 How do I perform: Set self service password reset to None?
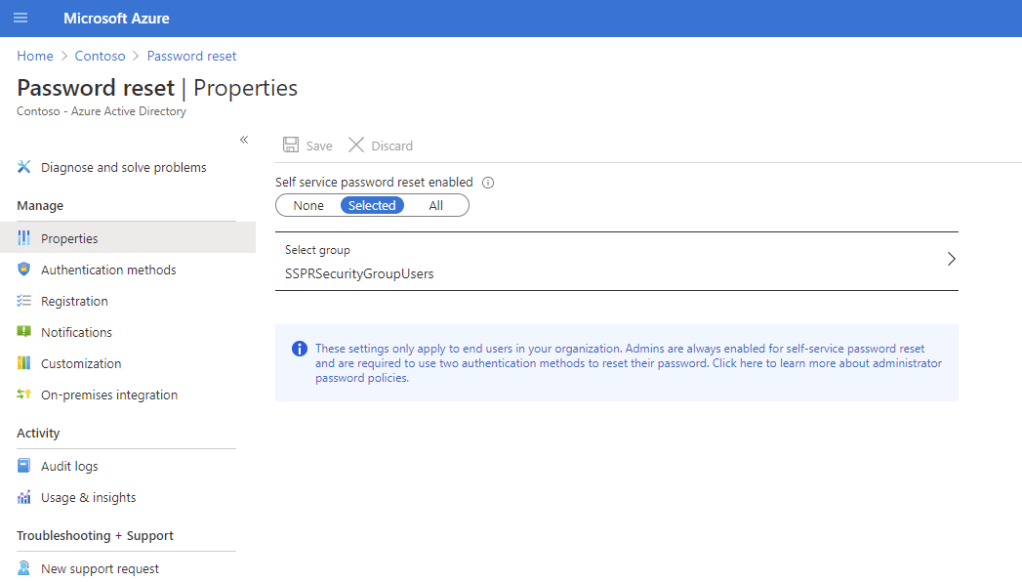click(x=308, y=205)
